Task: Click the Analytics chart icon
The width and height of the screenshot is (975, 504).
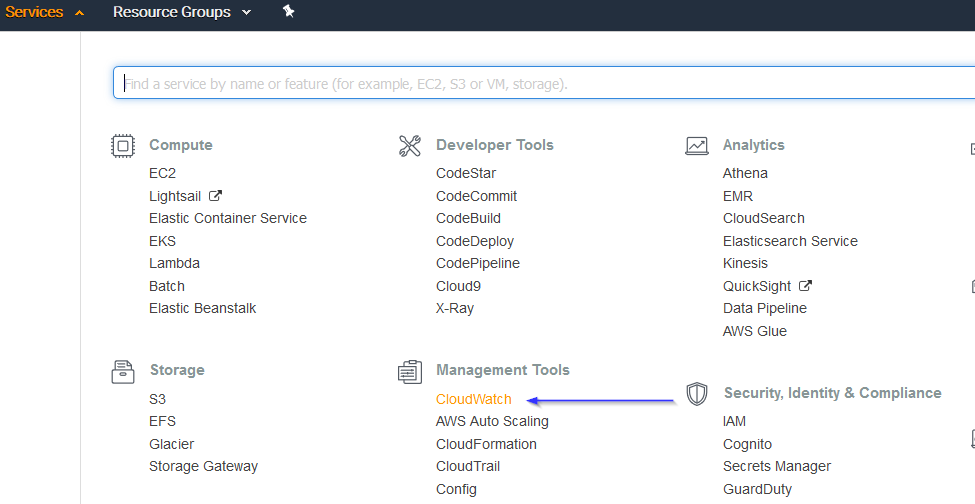Action: pos(696,146)
